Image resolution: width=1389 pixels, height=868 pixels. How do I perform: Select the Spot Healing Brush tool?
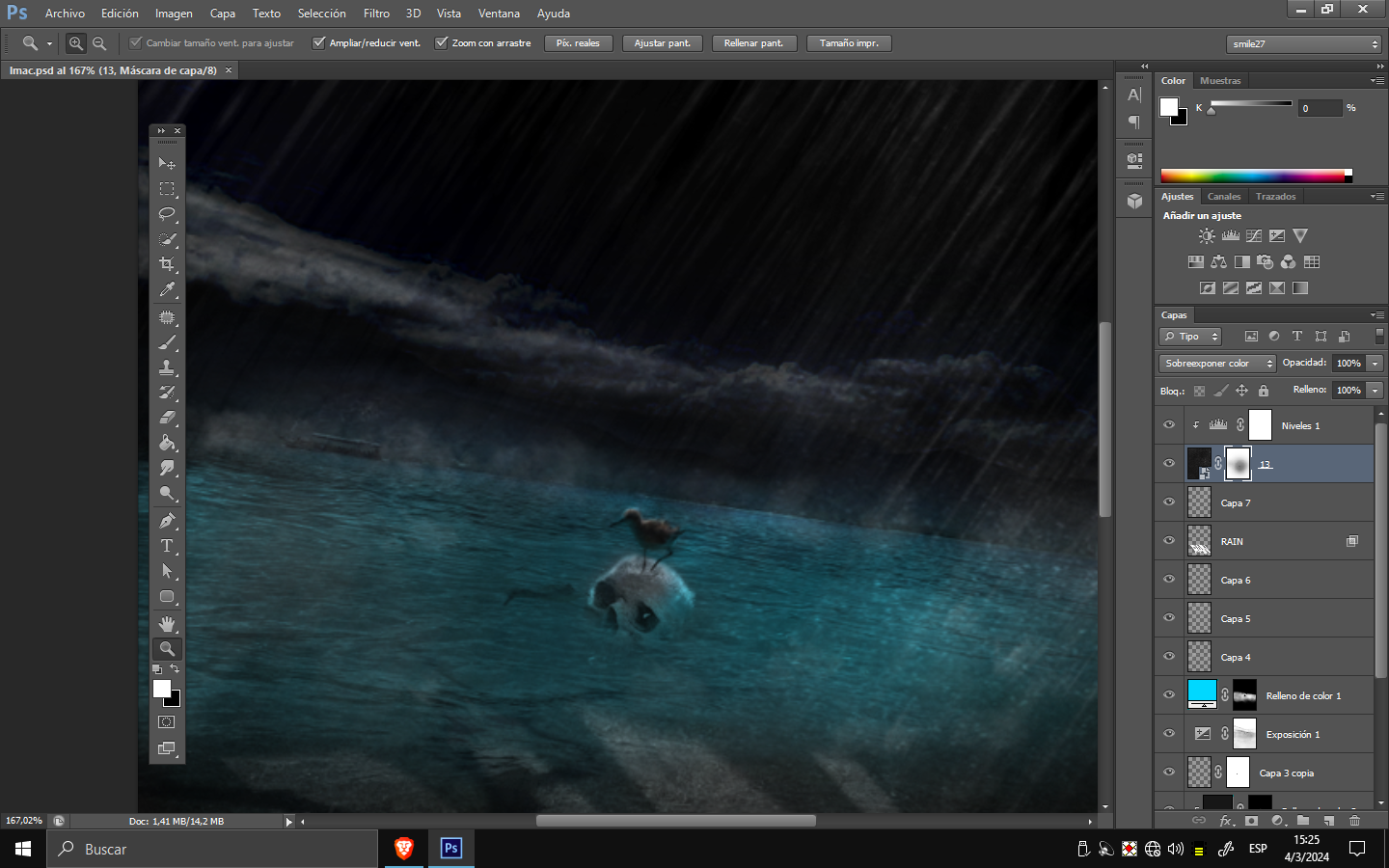pyautogui.click(x=167, y=317)
